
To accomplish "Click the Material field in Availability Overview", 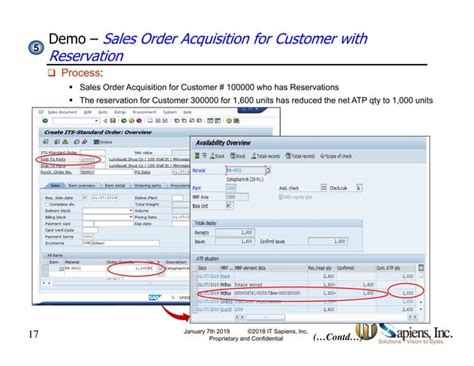I will coord(245,170).
